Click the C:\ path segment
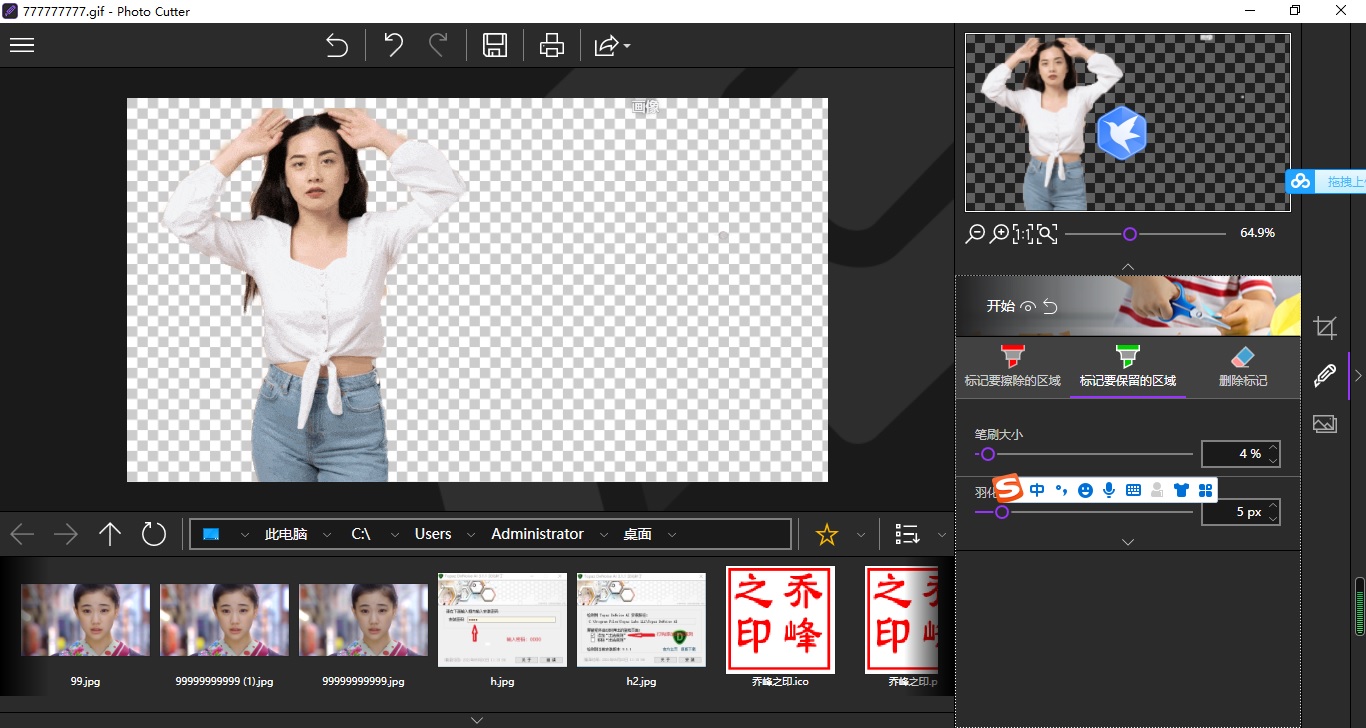 [x=361, y=534]
